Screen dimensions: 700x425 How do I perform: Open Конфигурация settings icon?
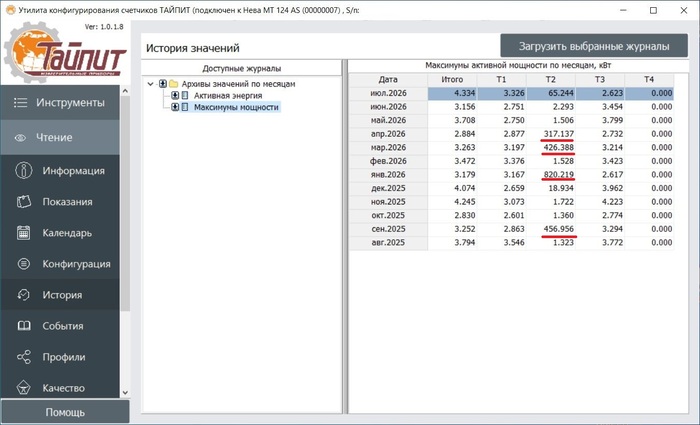(x=24, y=264)
